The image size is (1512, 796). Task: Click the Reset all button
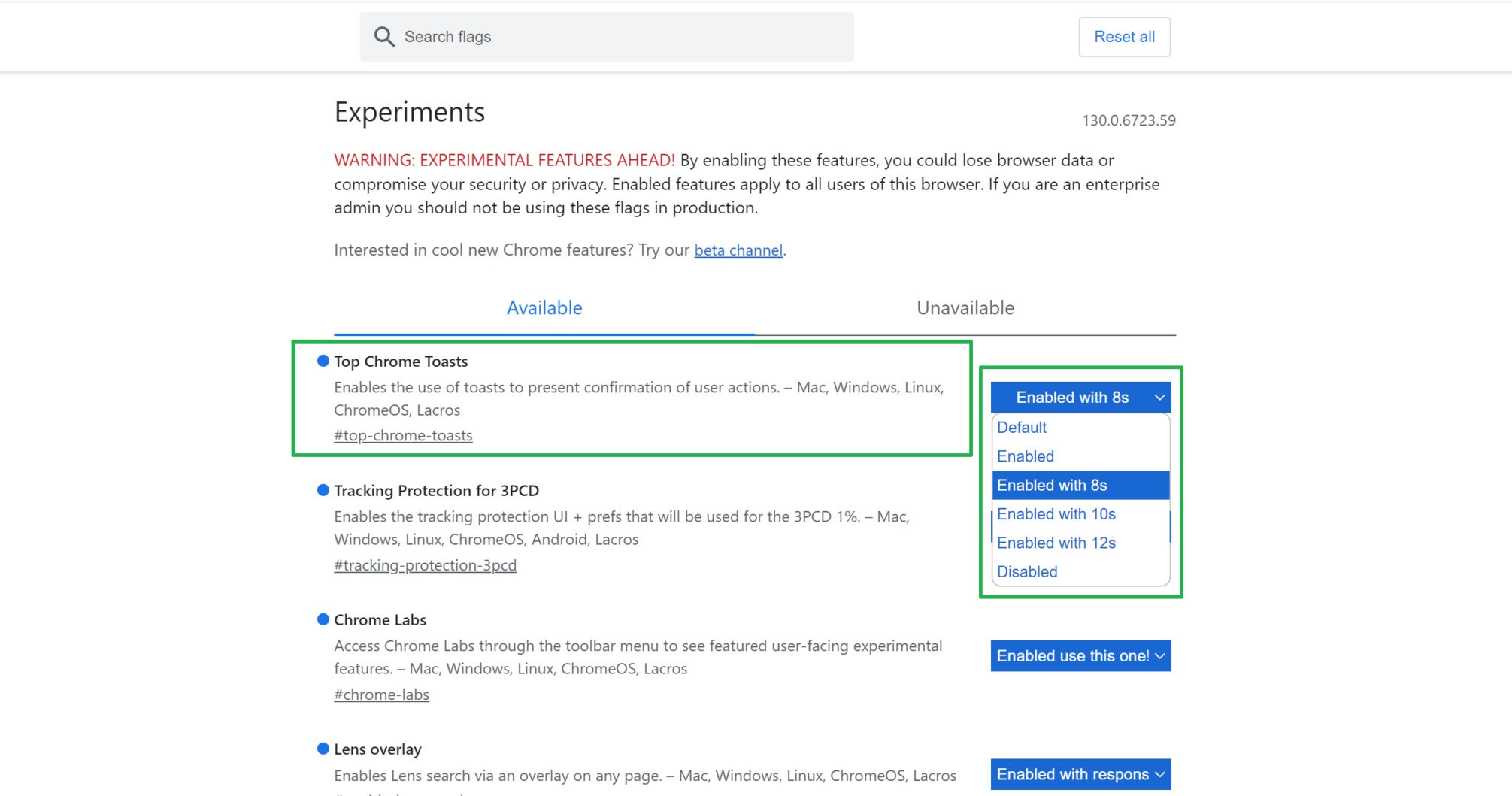pyautogui.click(x=1124, y=37)
